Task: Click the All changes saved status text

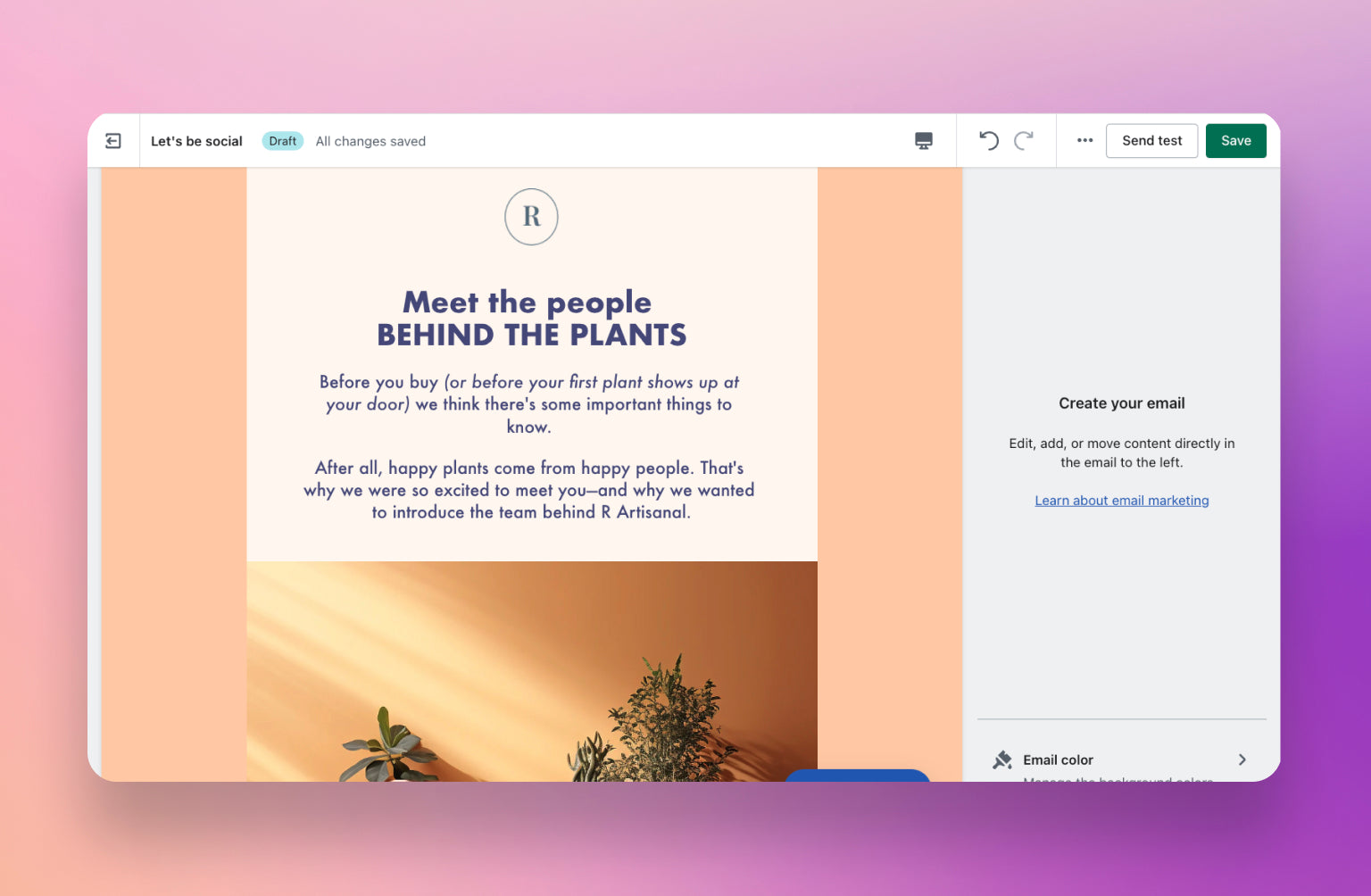Action: (x=370, y=140)
